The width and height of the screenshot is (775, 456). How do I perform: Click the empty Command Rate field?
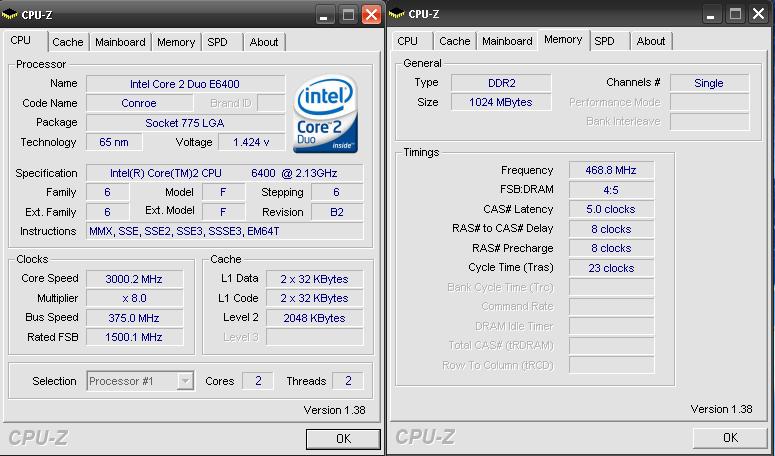click(x=611, y=307)
